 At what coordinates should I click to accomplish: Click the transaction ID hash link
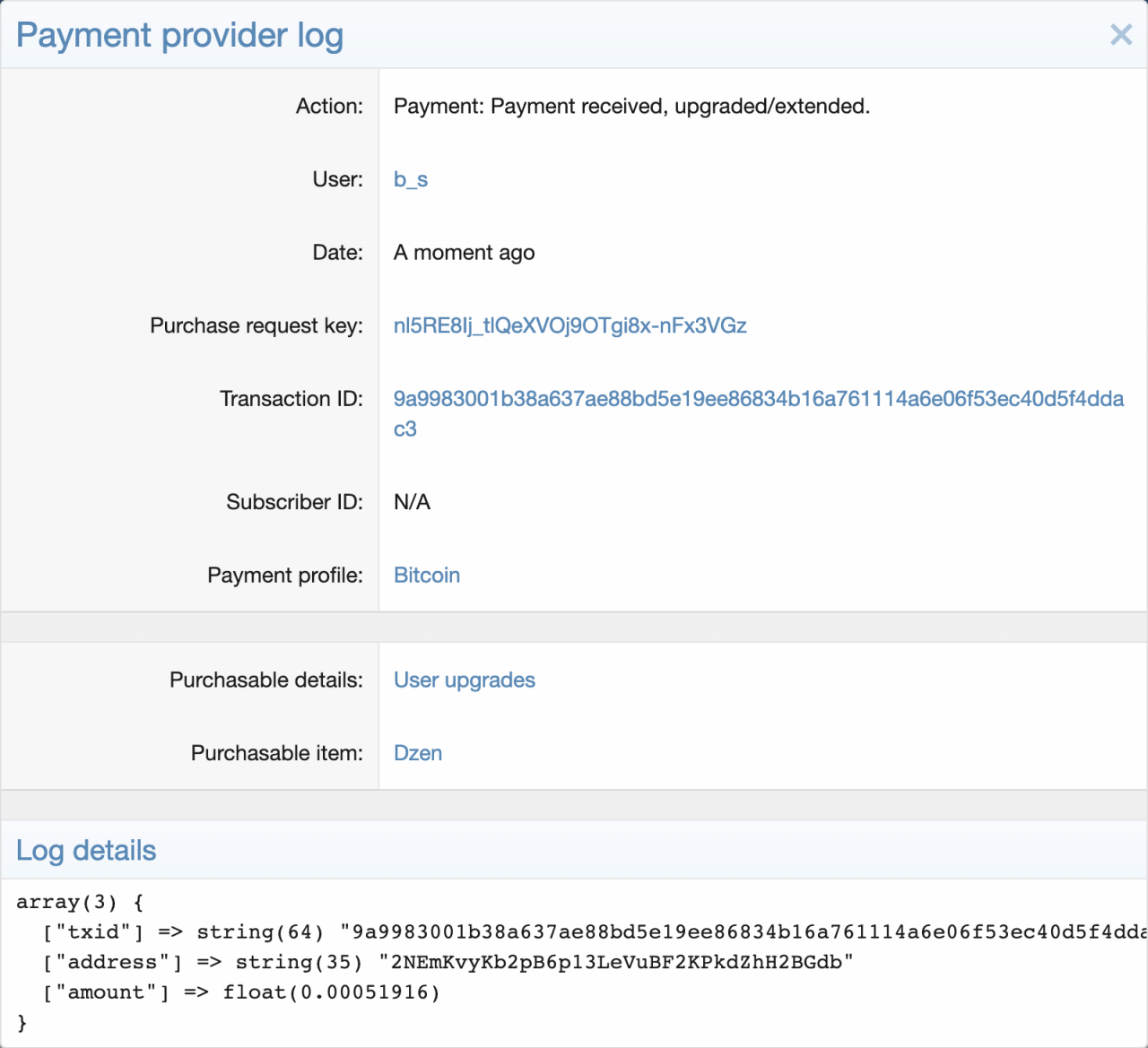pyautogui.click(x=758, y=399)
